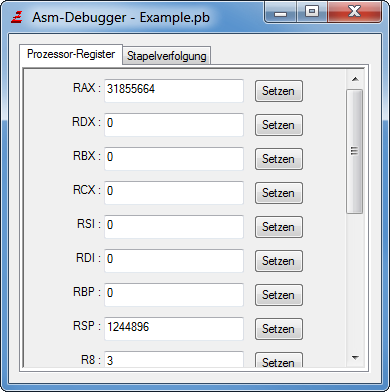Focus the RDX value field
This screenshot has width=390, height=392.
(x=174, y=125)
